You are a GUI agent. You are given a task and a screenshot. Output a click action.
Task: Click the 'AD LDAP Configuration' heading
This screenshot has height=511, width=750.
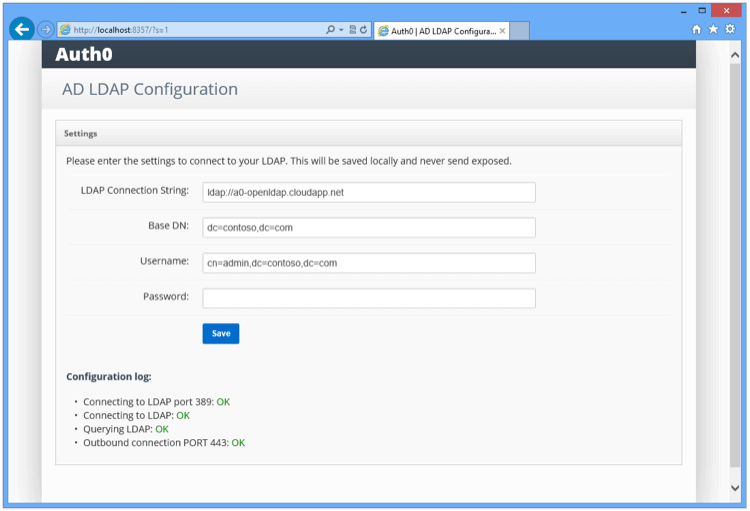click(150, 89)
